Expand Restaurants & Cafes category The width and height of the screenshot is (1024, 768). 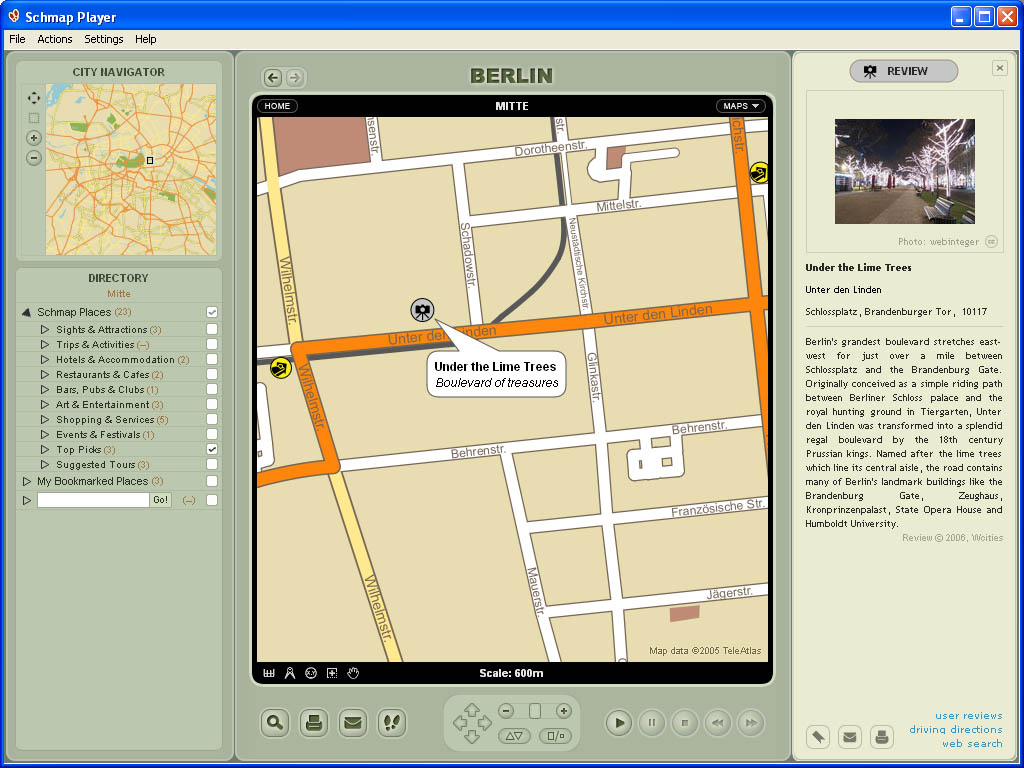pyautogui.click(x=45, y=374)
